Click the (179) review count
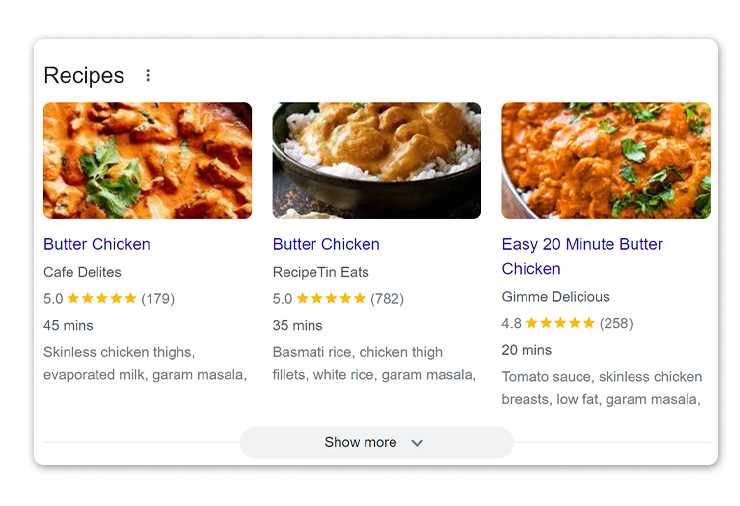The height and width of the screenshot is (506, 740). click(x=158, y=298)
